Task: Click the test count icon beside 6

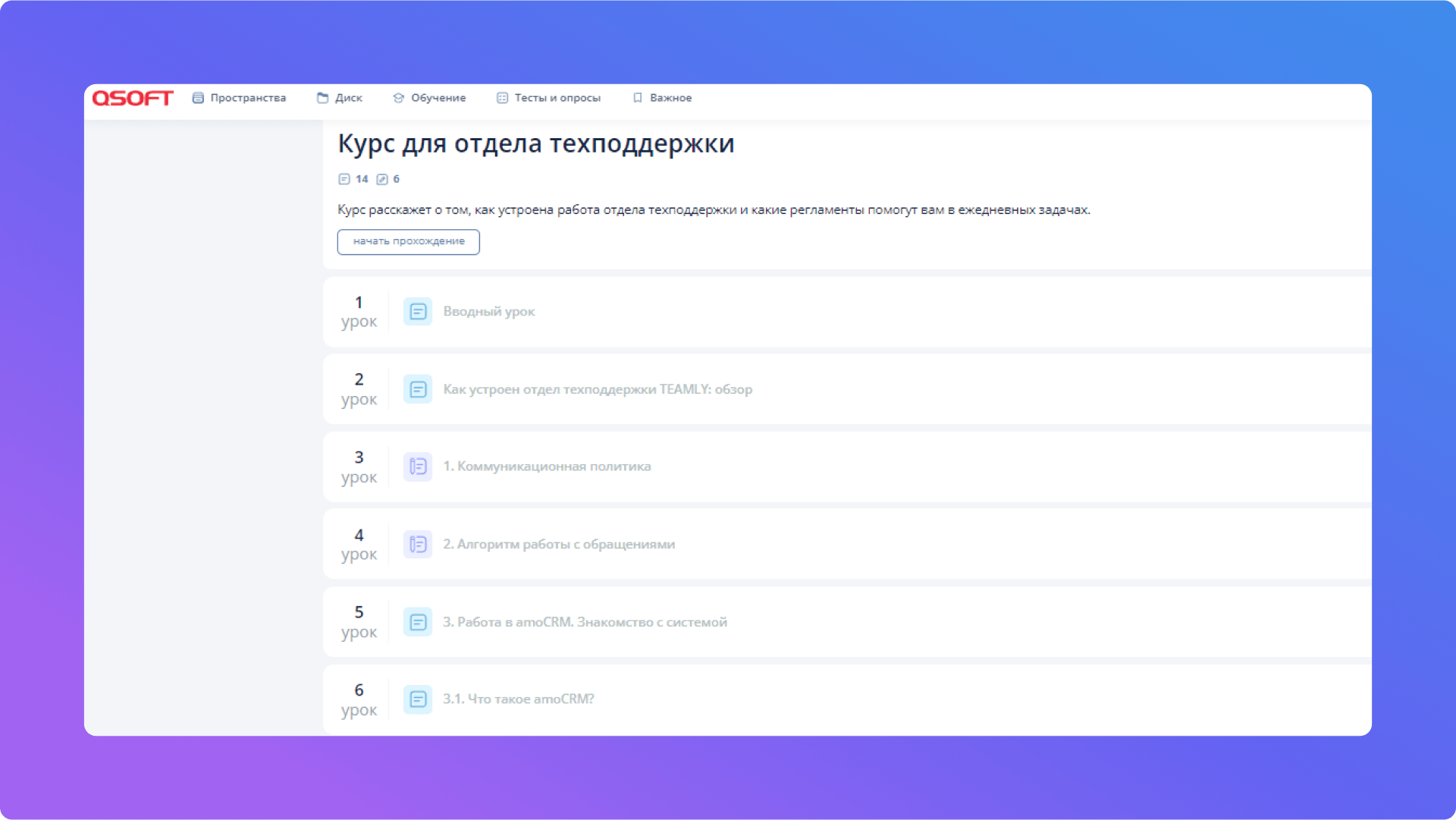Action: tap(382, 179)
